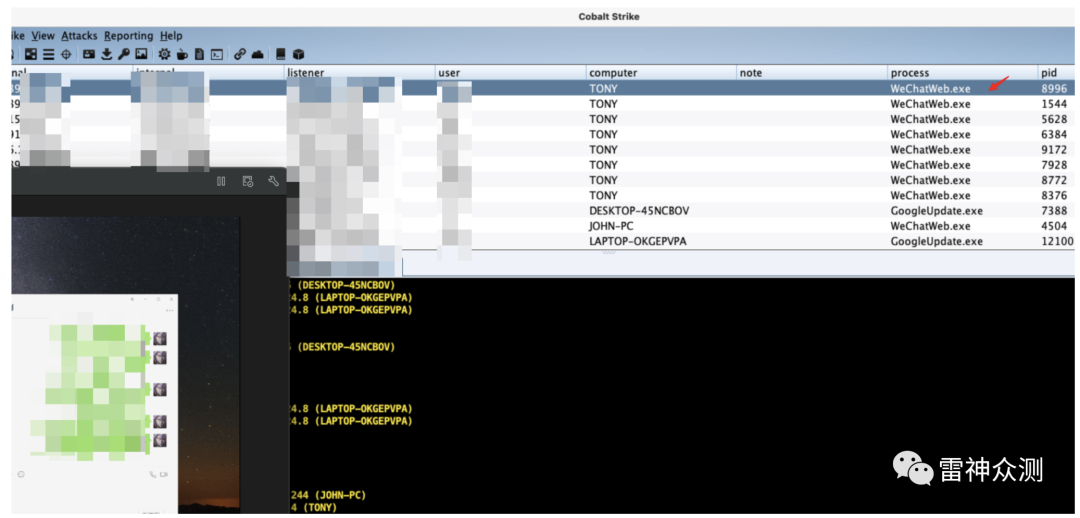Open the help book icon
Image resolution: width=1080 pixels, height=518 pixels.
(280, 54)
